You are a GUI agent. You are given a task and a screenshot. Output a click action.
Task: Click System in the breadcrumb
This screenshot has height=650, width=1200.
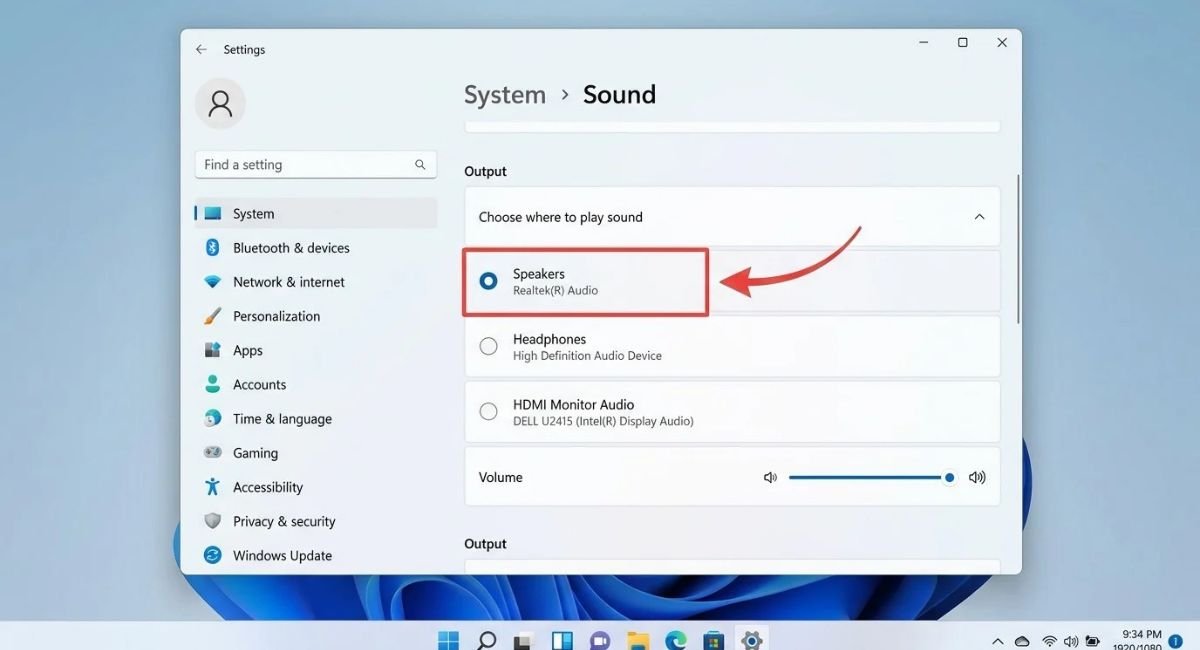[505, 95]
